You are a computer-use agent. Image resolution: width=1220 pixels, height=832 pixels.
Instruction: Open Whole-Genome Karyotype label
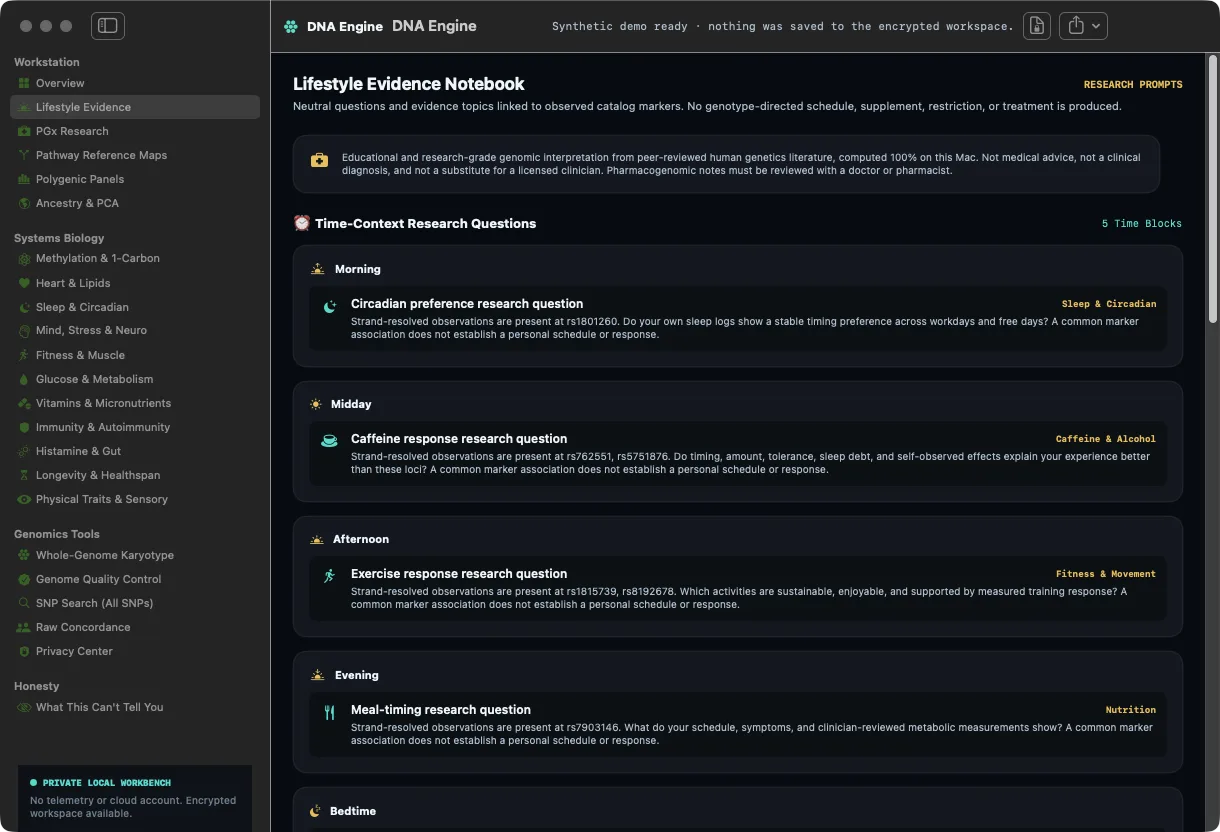tap(105, 555)
